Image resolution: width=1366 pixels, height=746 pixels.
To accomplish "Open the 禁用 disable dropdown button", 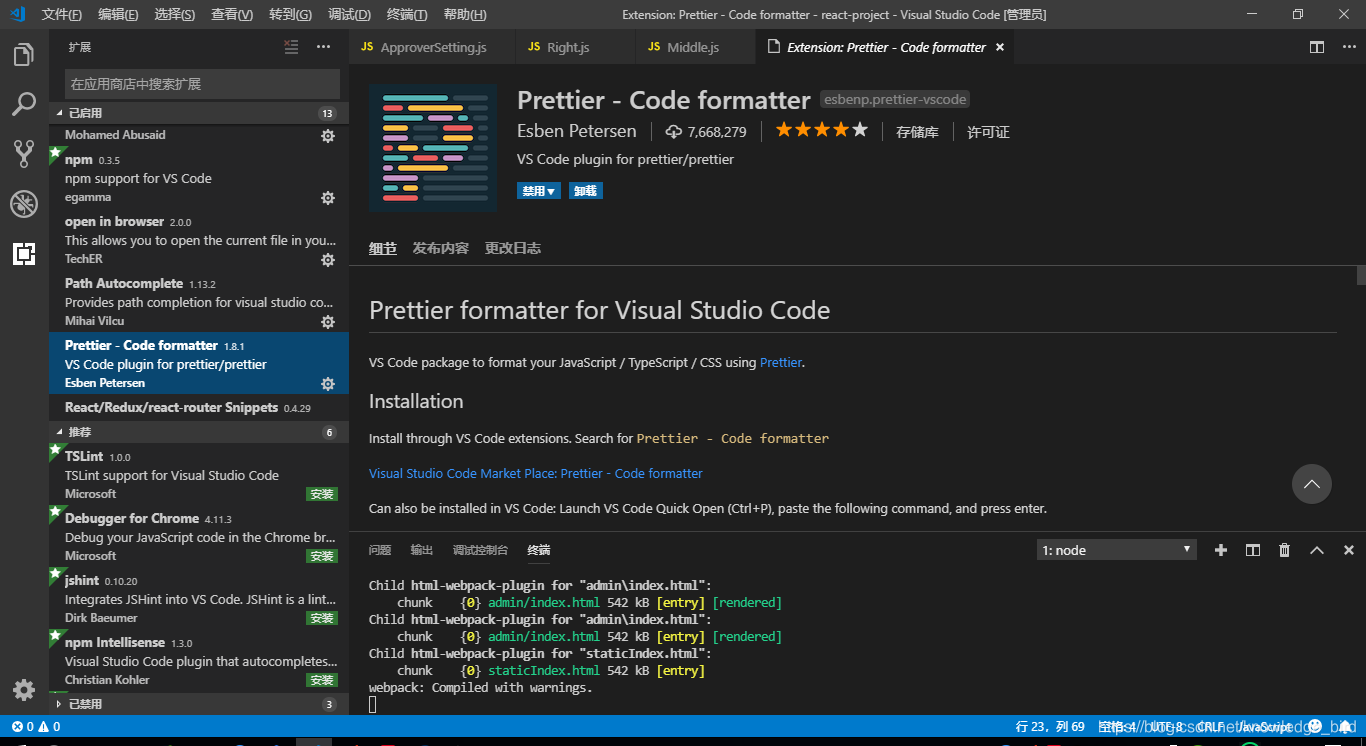I will coord(539,190).
